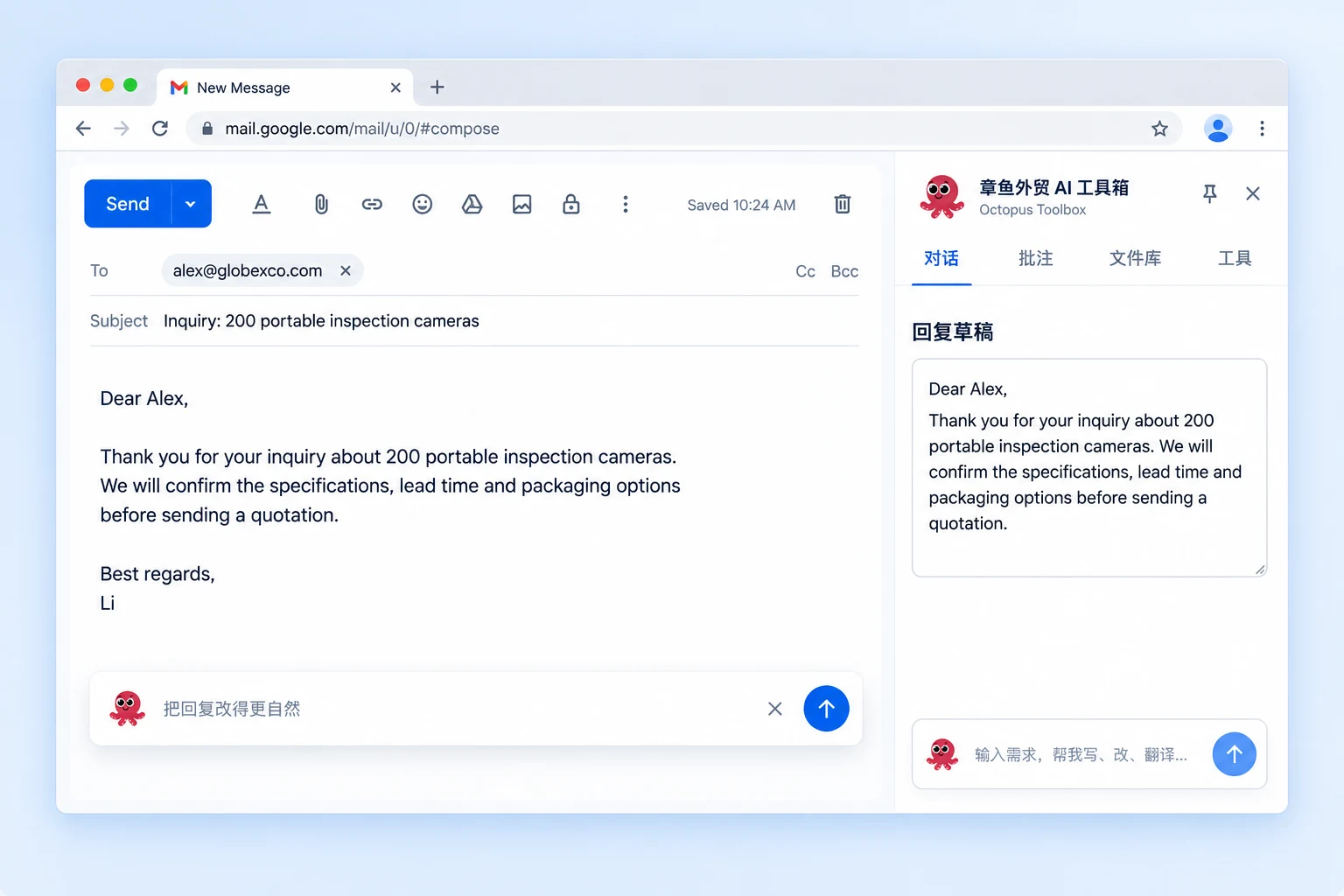Focus the browser address bar
This screenshot has height=896, width=1344.
[683, 129]
